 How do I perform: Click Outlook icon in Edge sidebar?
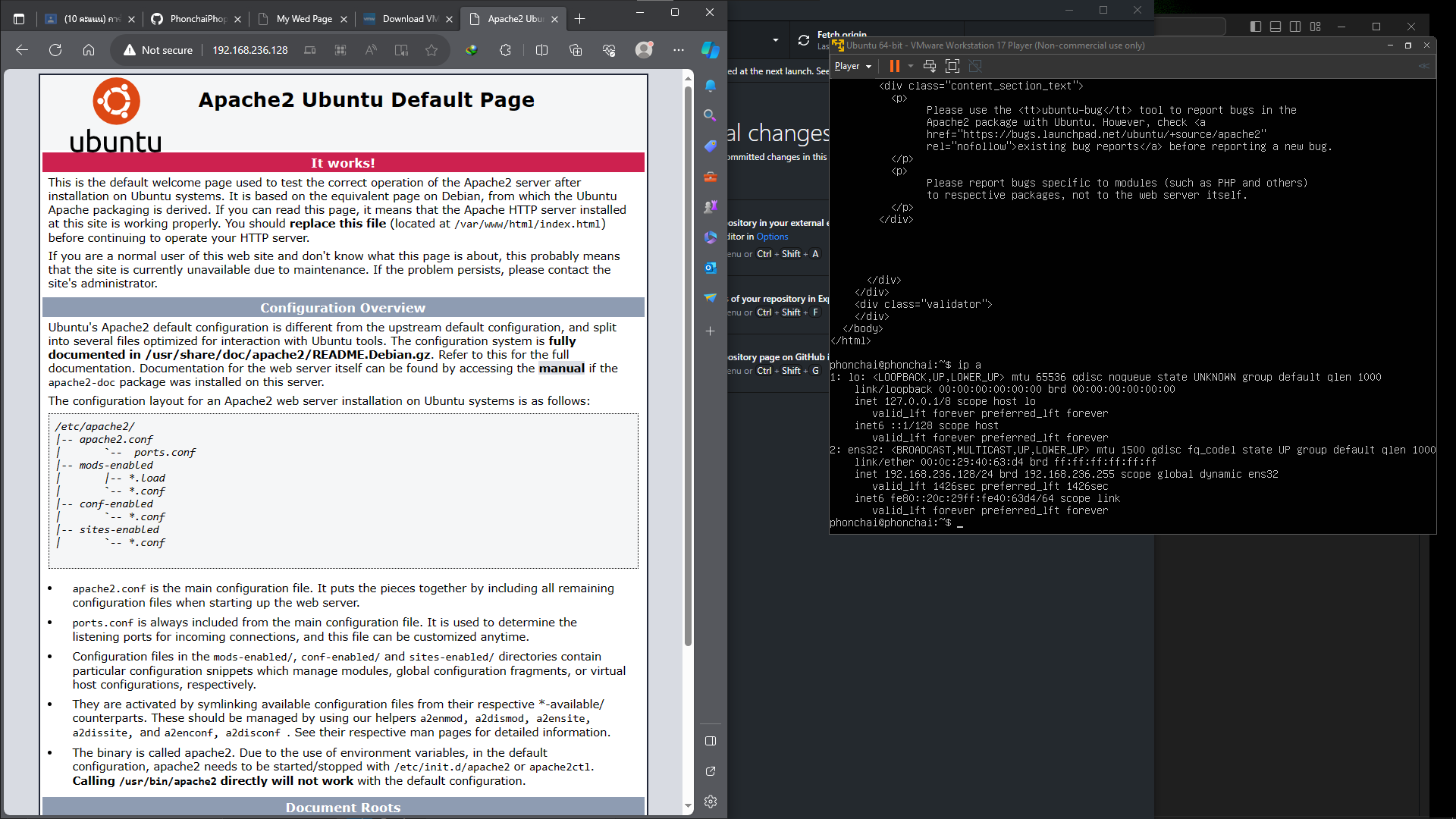[x=710, y=268]
